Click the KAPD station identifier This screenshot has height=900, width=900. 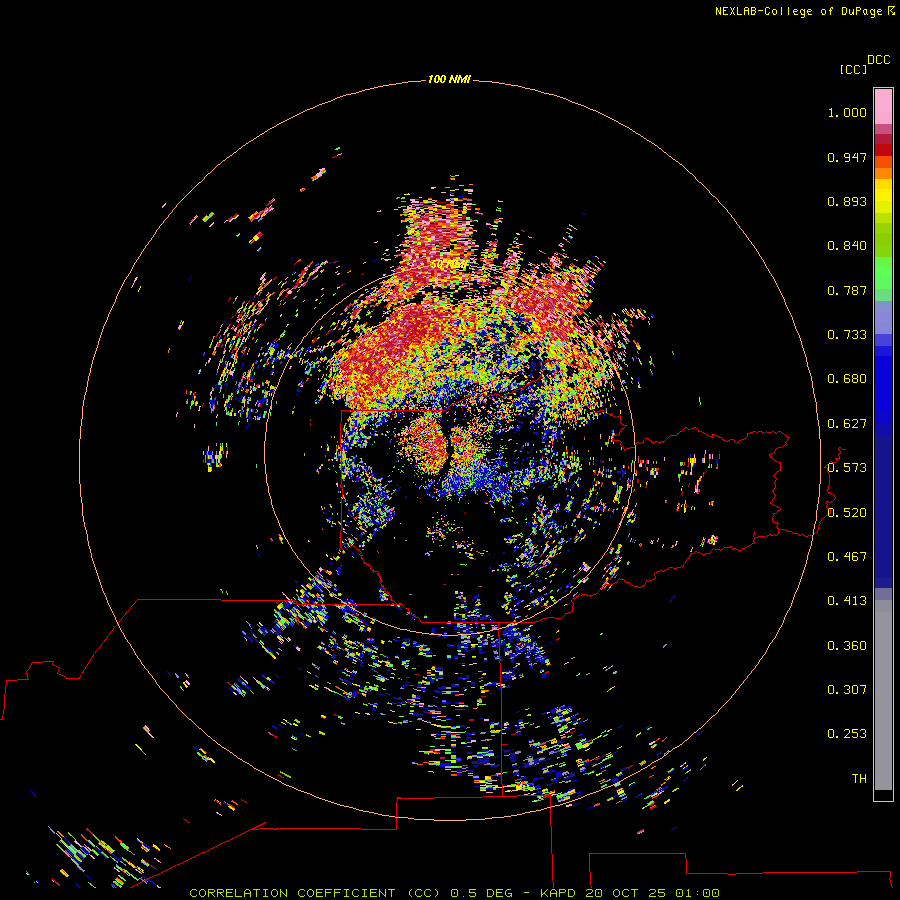557,893
